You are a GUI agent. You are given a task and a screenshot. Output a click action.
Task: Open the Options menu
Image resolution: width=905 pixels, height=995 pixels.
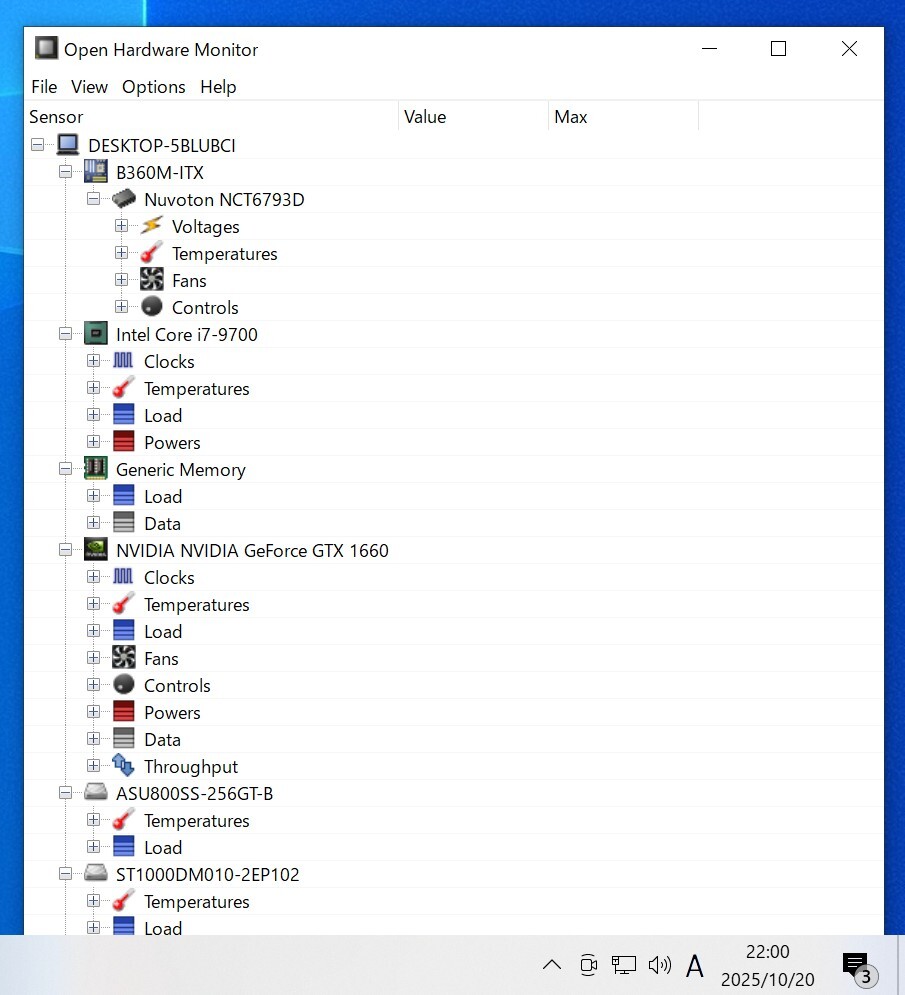pyautogui.click(x=154, y=87)
